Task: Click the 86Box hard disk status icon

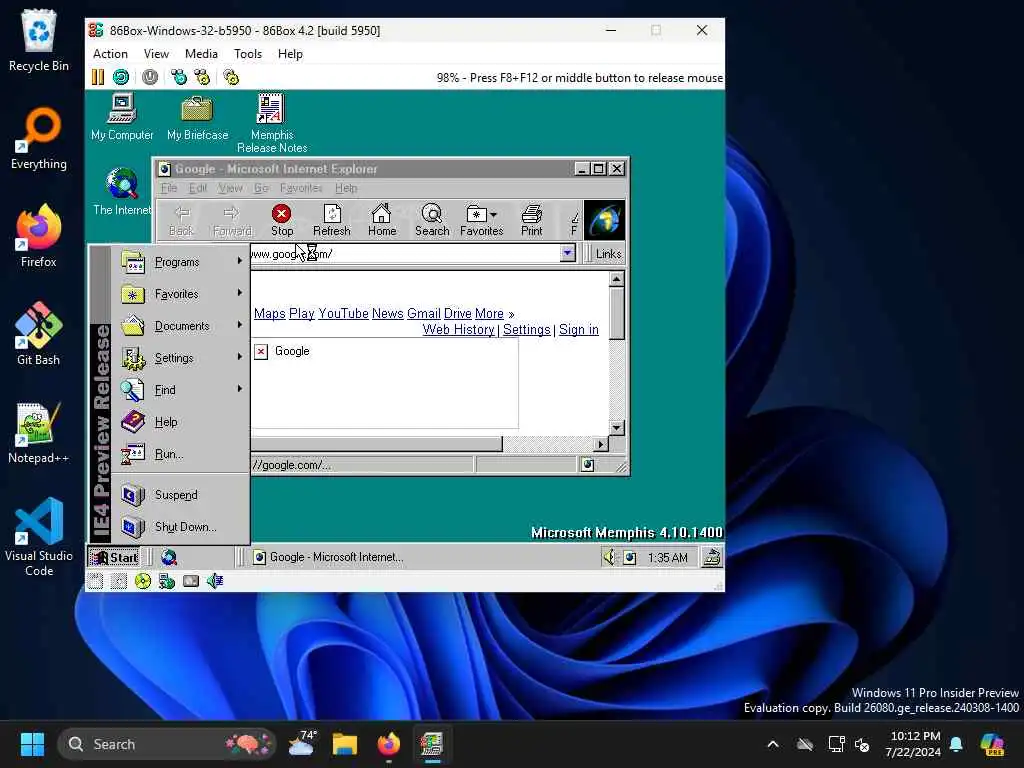Action: (191, 581)
